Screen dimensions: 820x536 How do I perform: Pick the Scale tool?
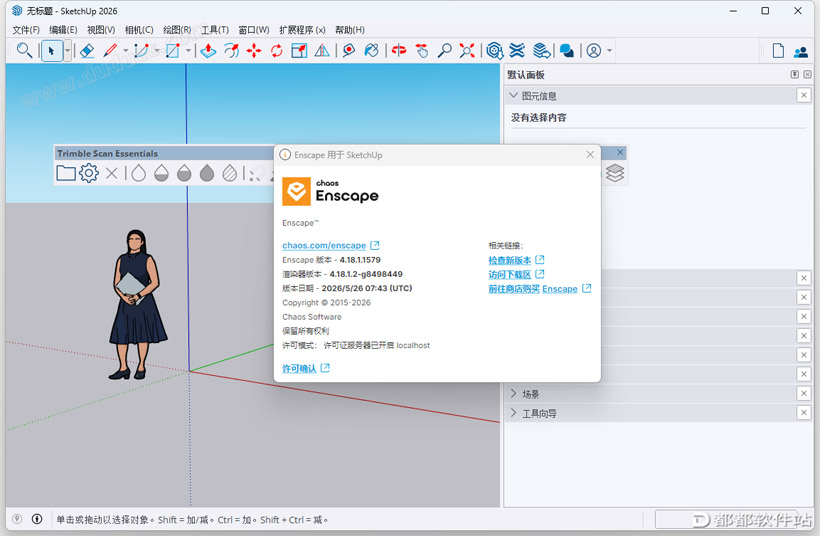point(299,51)
